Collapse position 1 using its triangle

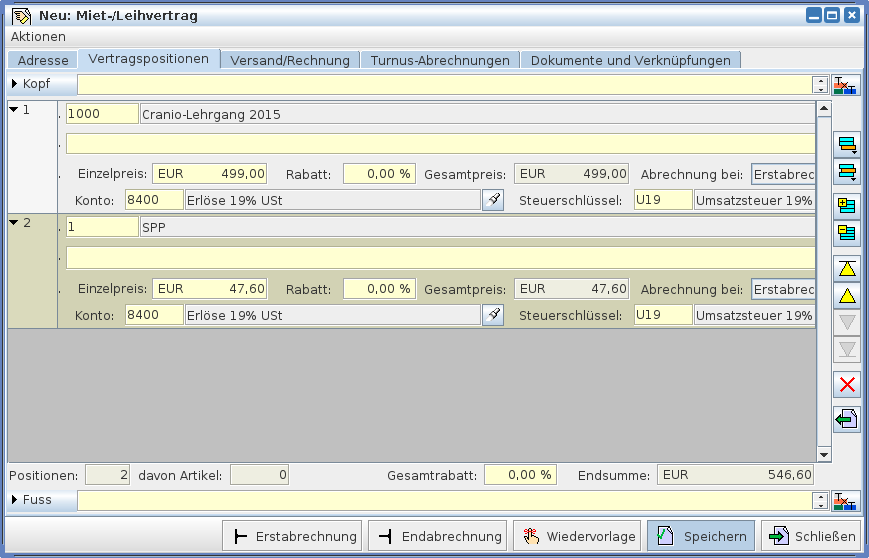click(13, 110)
